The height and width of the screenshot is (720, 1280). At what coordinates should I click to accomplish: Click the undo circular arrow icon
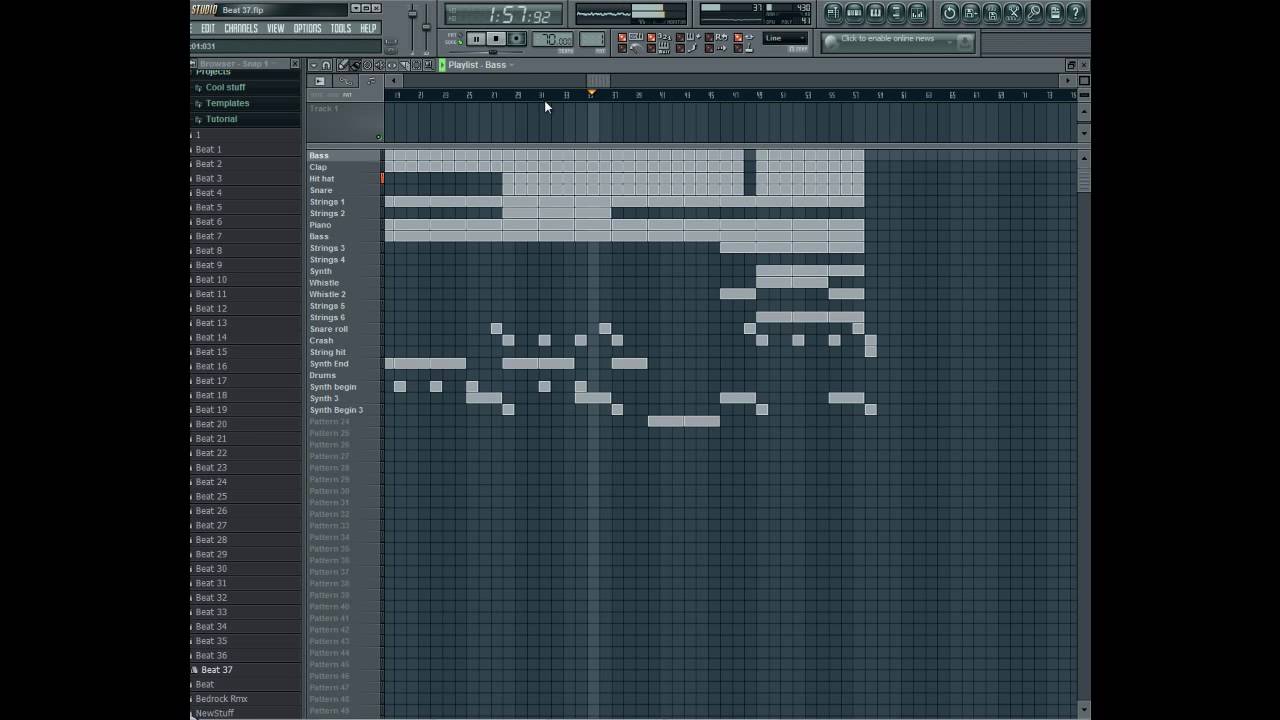pyautogui.click(x=950, y=13)
